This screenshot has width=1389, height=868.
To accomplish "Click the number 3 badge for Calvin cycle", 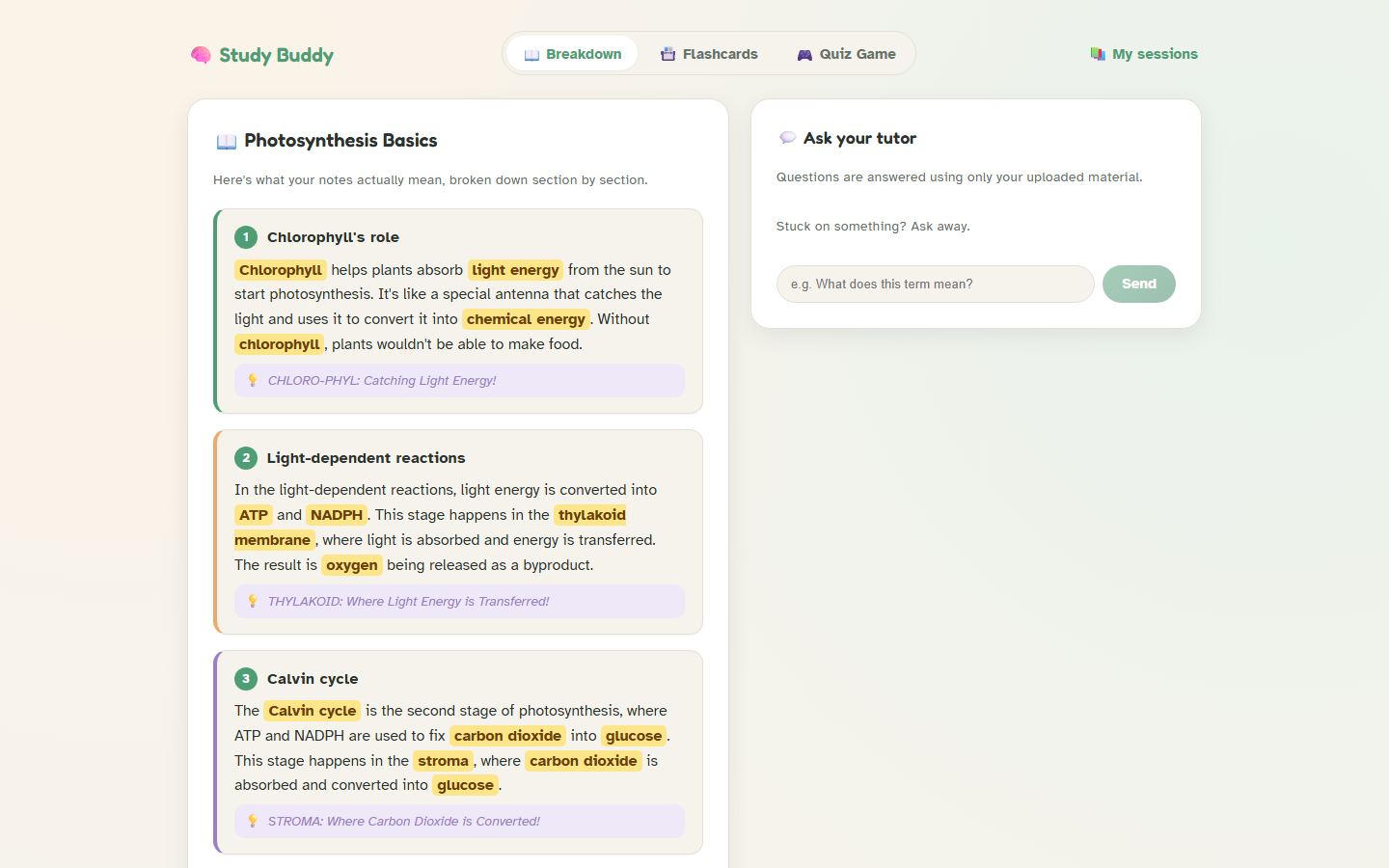I will click(246, 679).
